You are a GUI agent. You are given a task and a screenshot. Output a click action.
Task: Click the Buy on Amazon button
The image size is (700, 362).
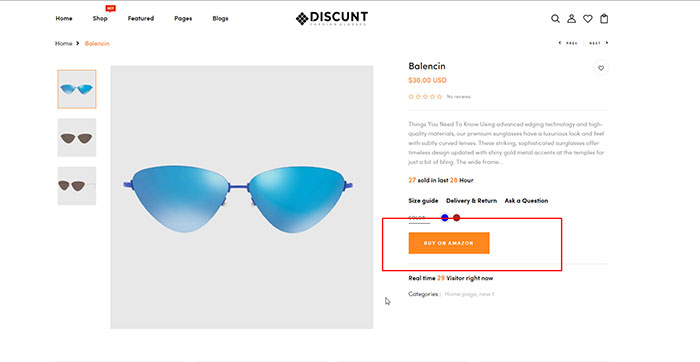click(449, 243)
